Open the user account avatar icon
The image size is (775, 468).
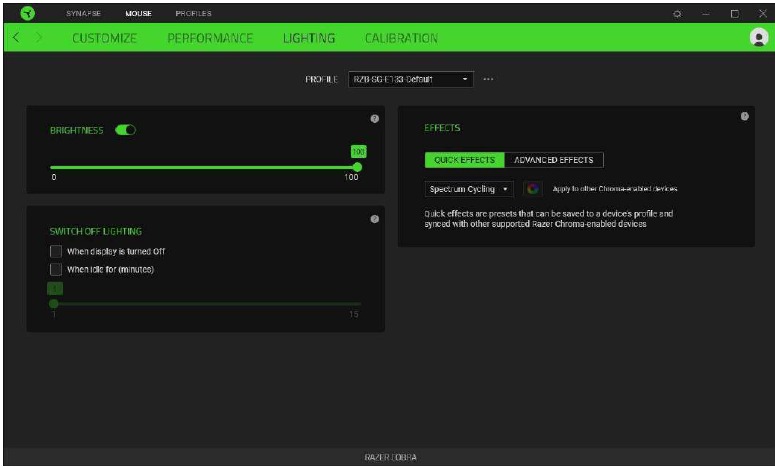(x=758, y=37)
